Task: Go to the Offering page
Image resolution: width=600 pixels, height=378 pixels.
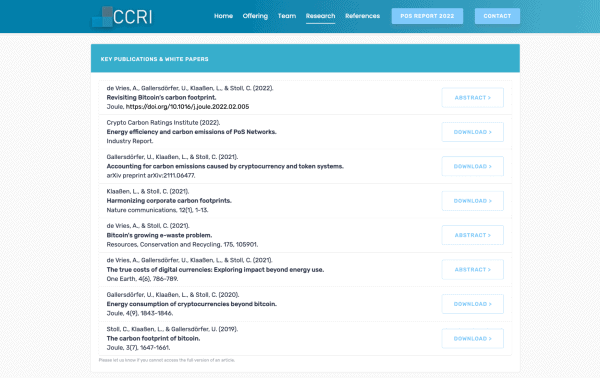Action: tap(255, 16)
